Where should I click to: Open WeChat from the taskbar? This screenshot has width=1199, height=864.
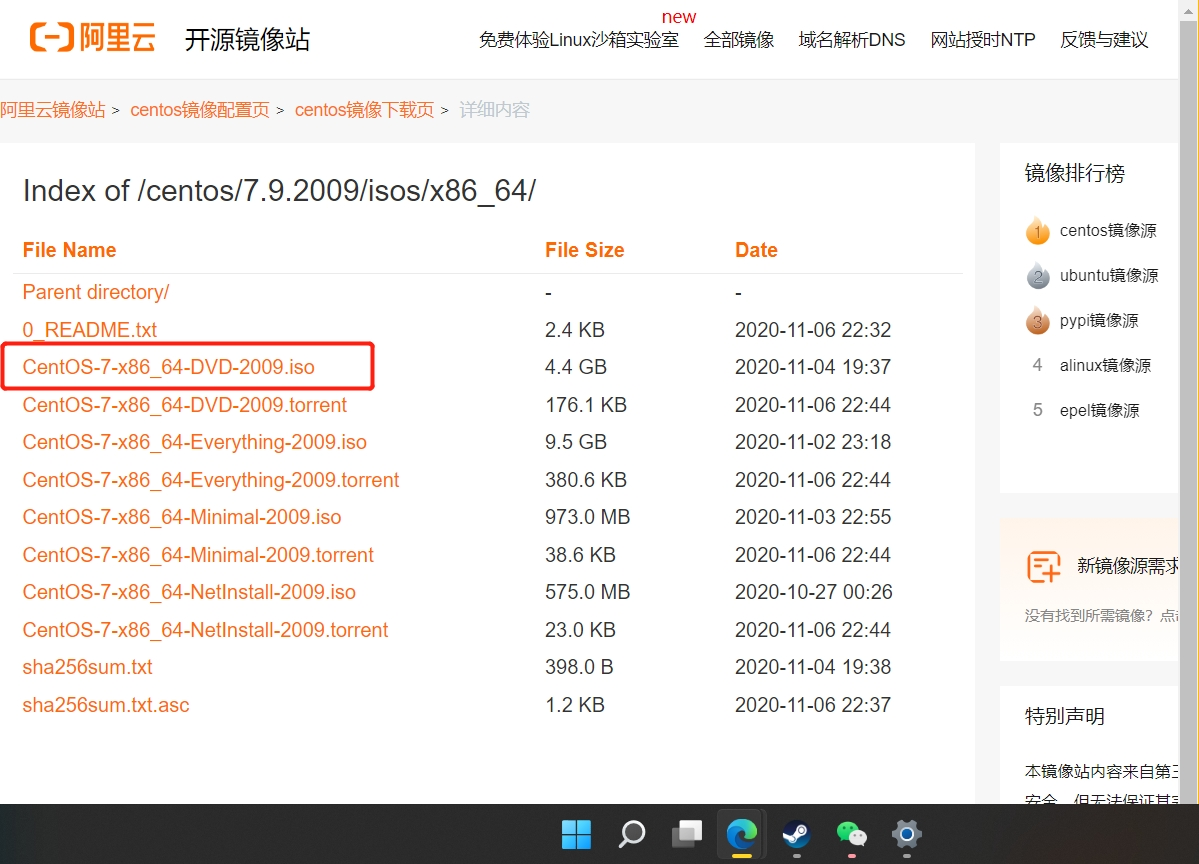(x=851, y=833)
